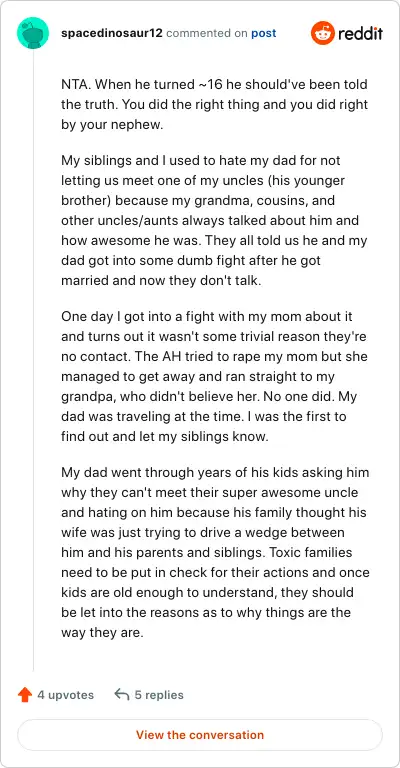The height and width of the screenshot is (768, 400).
Task: Click the "reddit" wordmark text
Action: coord(360,33)
